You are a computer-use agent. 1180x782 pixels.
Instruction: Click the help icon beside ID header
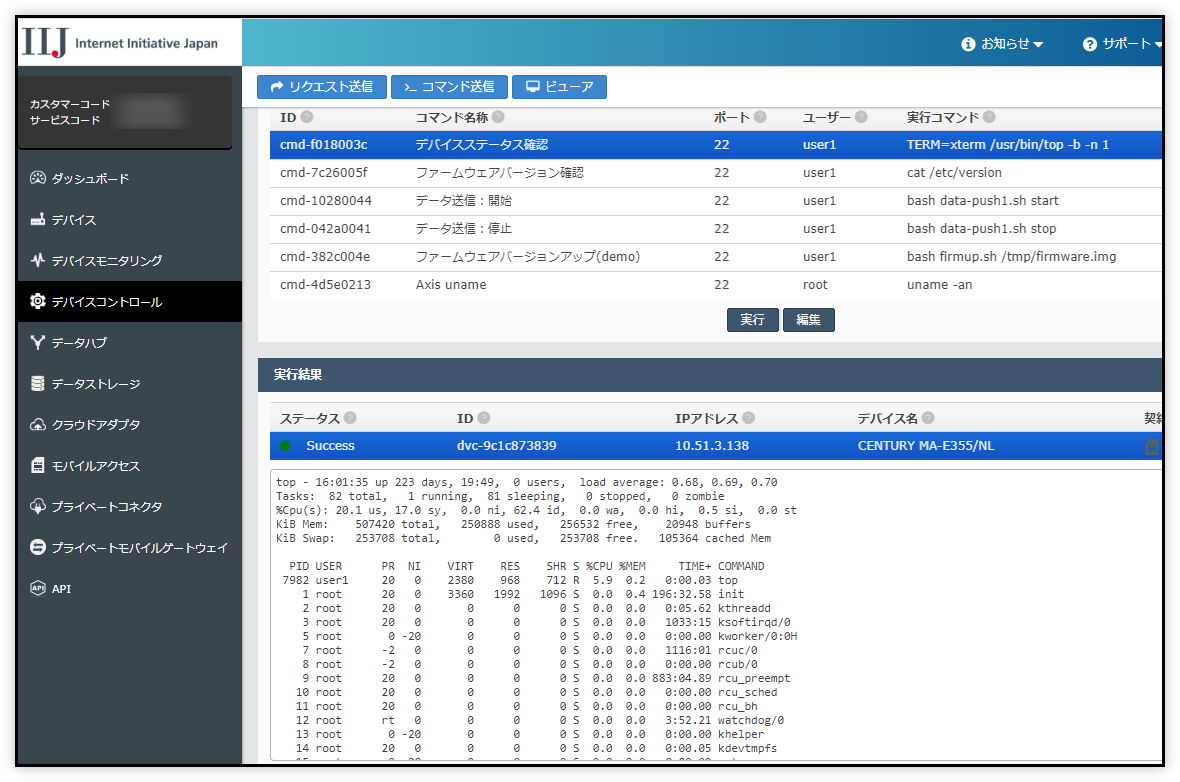tap(307, 117)
